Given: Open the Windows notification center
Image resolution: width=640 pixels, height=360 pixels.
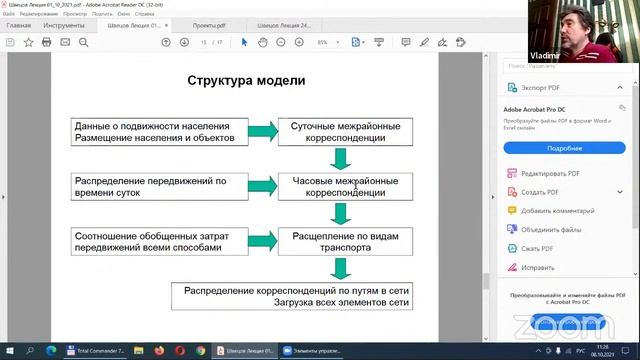Looking at the screenshot, I should [x=625, y=351].
